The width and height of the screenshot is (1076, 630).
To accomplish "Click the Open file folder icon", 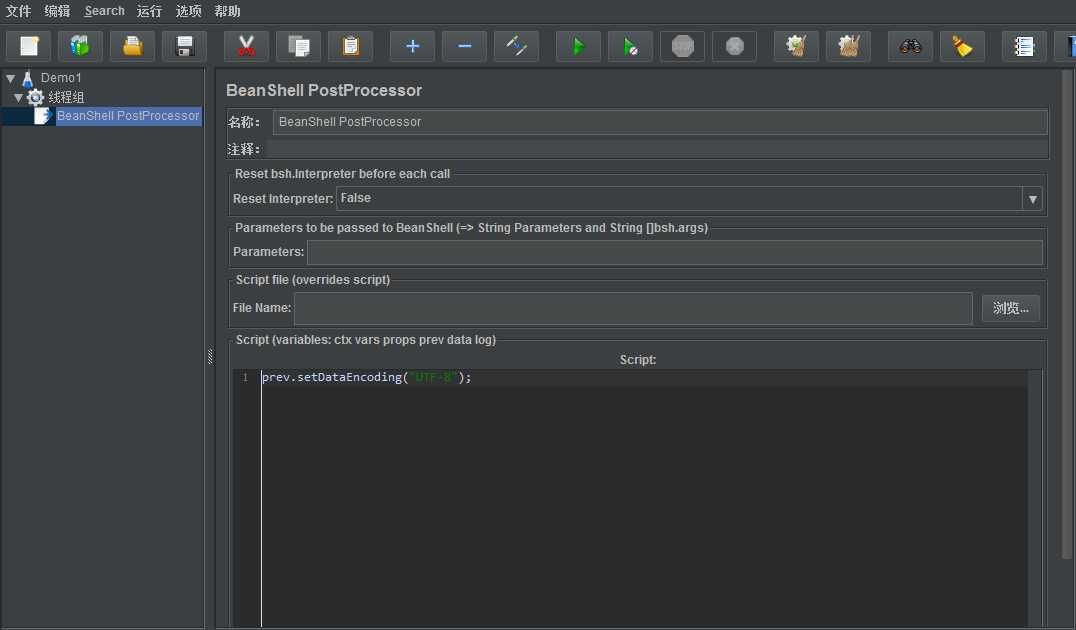I will 132,46.
